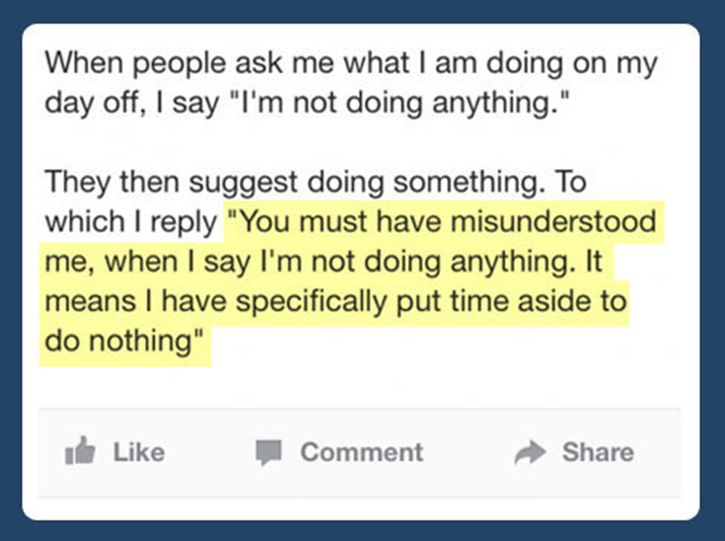Click highlighted text "You must have misunderstood"

tap(440, 222)
